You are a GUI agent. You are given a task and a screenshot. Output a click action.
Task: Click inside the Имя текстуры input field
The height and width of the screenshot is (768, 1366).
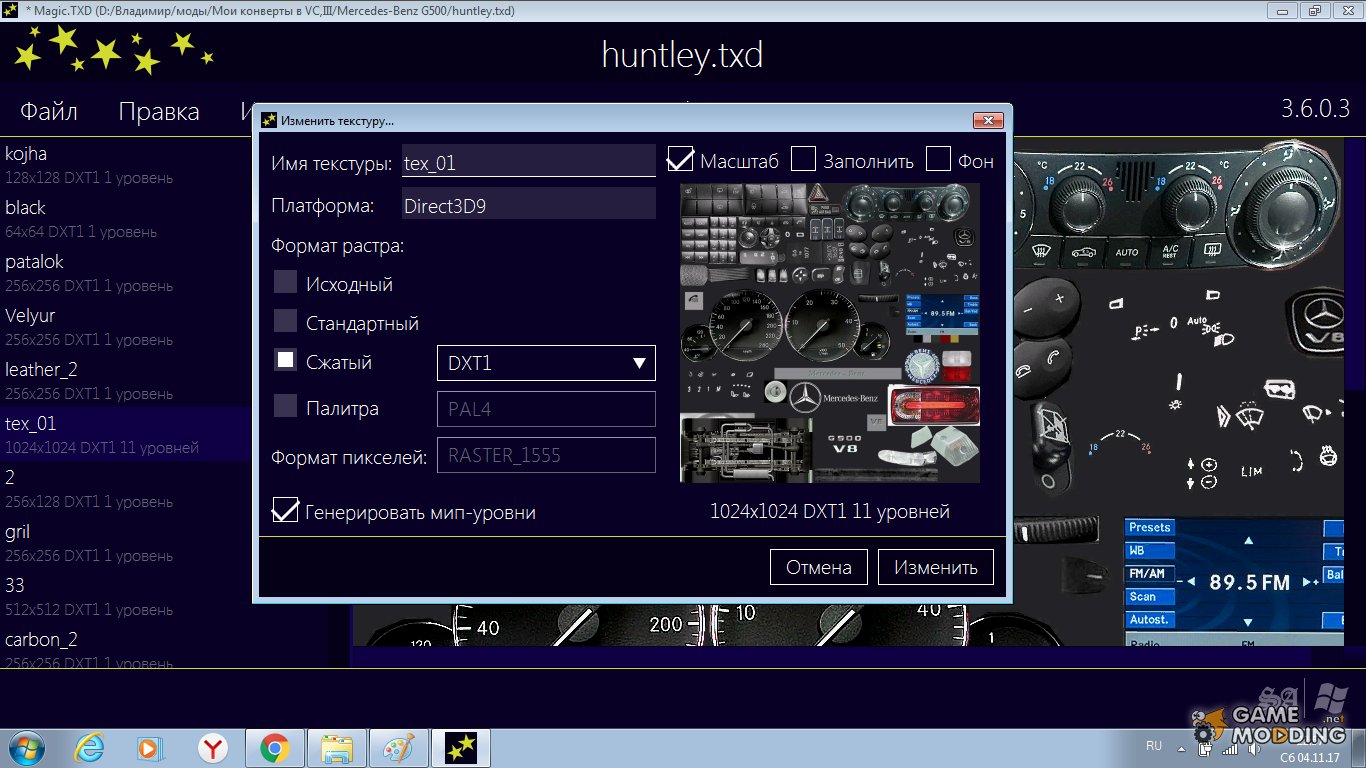[x=528, y=161]
